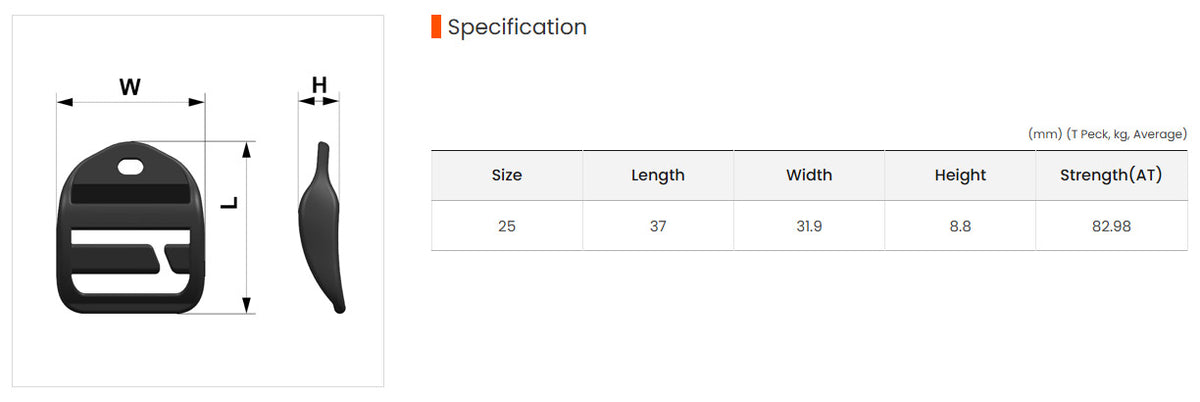Select the size value 25 cell
1200x402 pixels.
(x=507, y=226)
